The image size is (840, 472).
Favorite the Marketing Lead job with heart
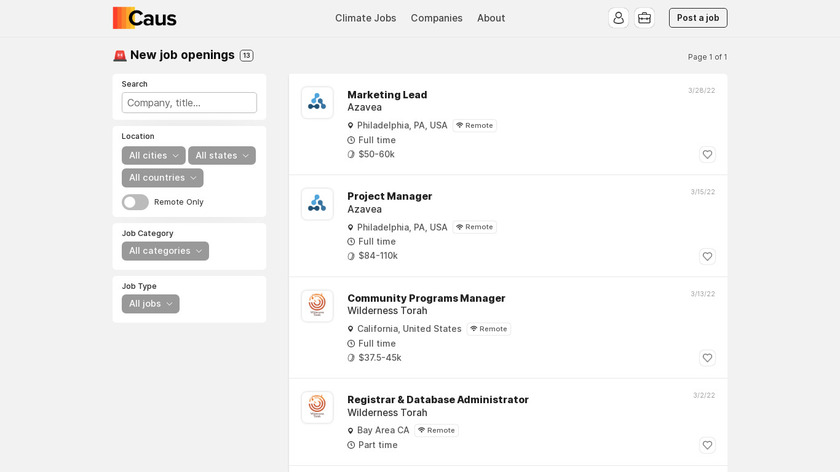click(x=707, y=155)
